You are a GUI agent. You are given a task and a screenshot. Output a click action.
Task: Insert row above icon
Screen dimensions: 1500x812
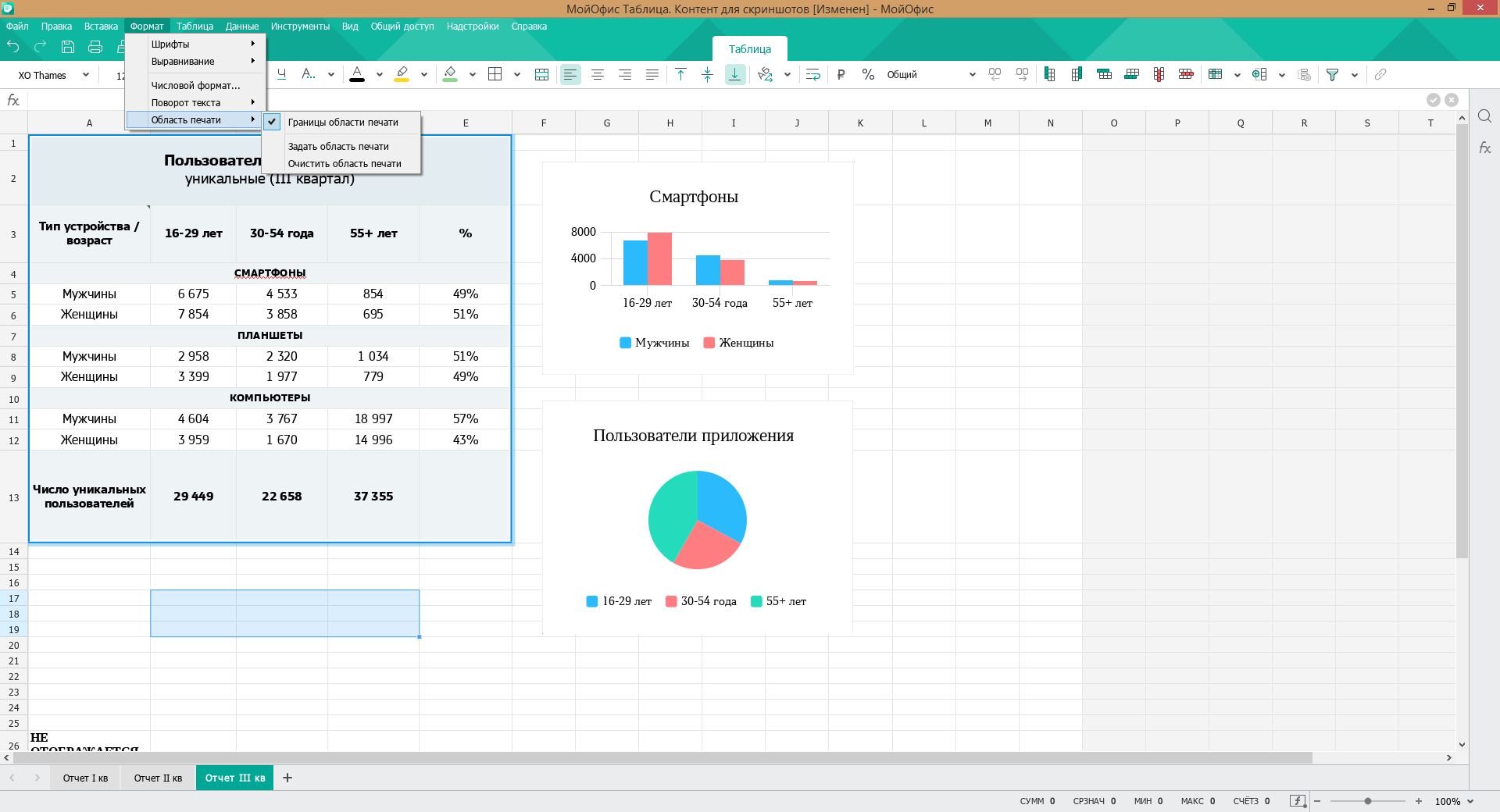1104,74
